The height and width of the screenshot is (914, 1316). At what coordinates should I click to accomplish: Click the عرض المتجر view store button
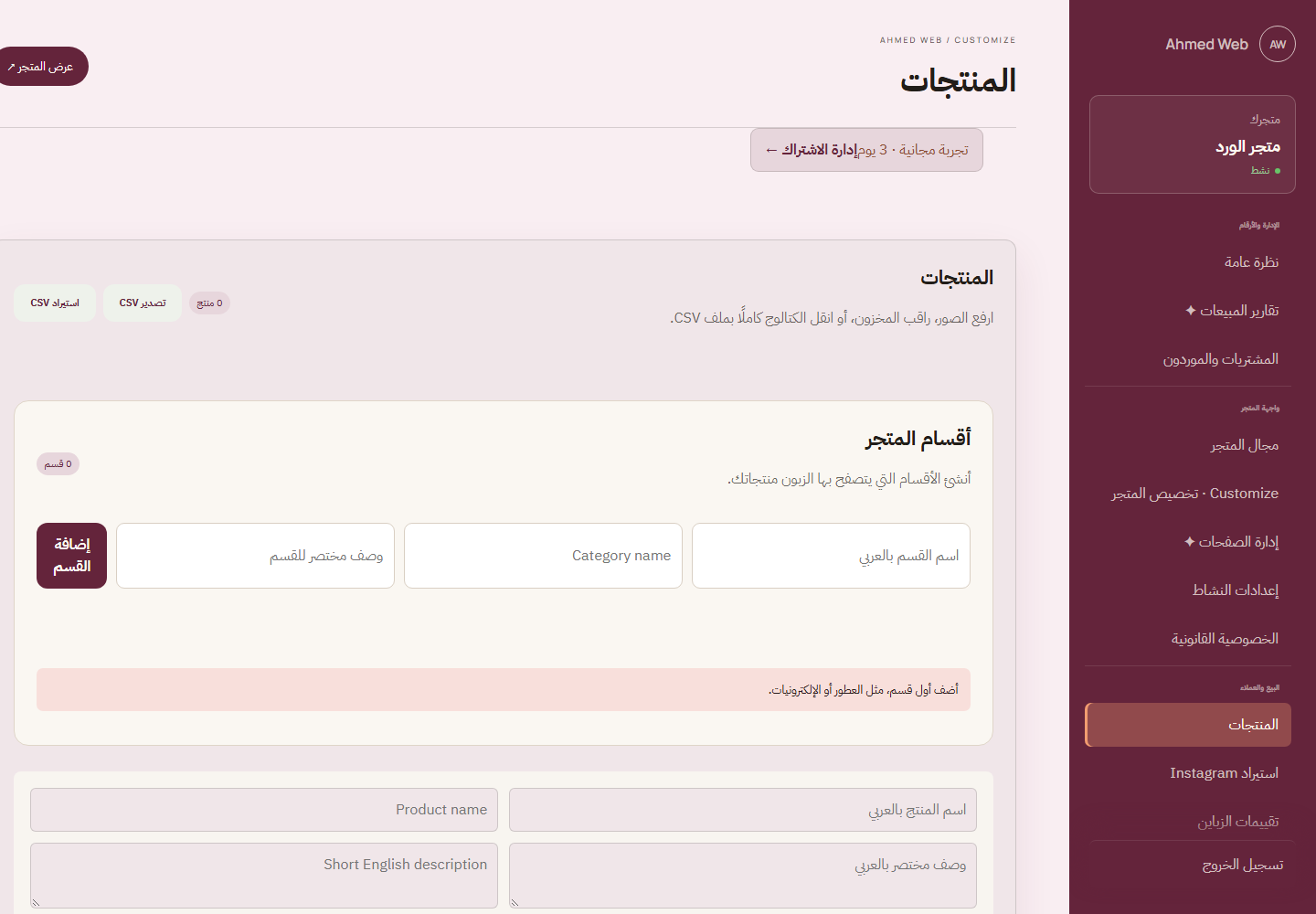click(42, 67)
